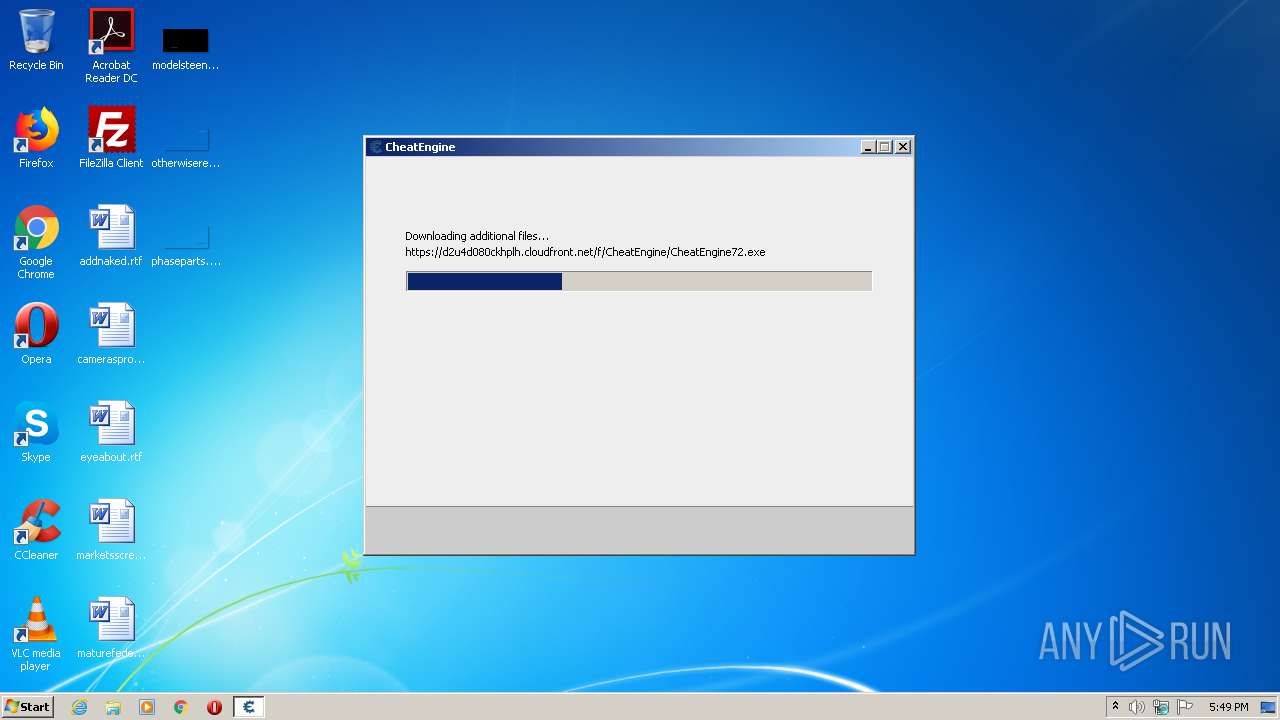
Task: Maximize the CheatEngine installer window
Action: [884, 147]
